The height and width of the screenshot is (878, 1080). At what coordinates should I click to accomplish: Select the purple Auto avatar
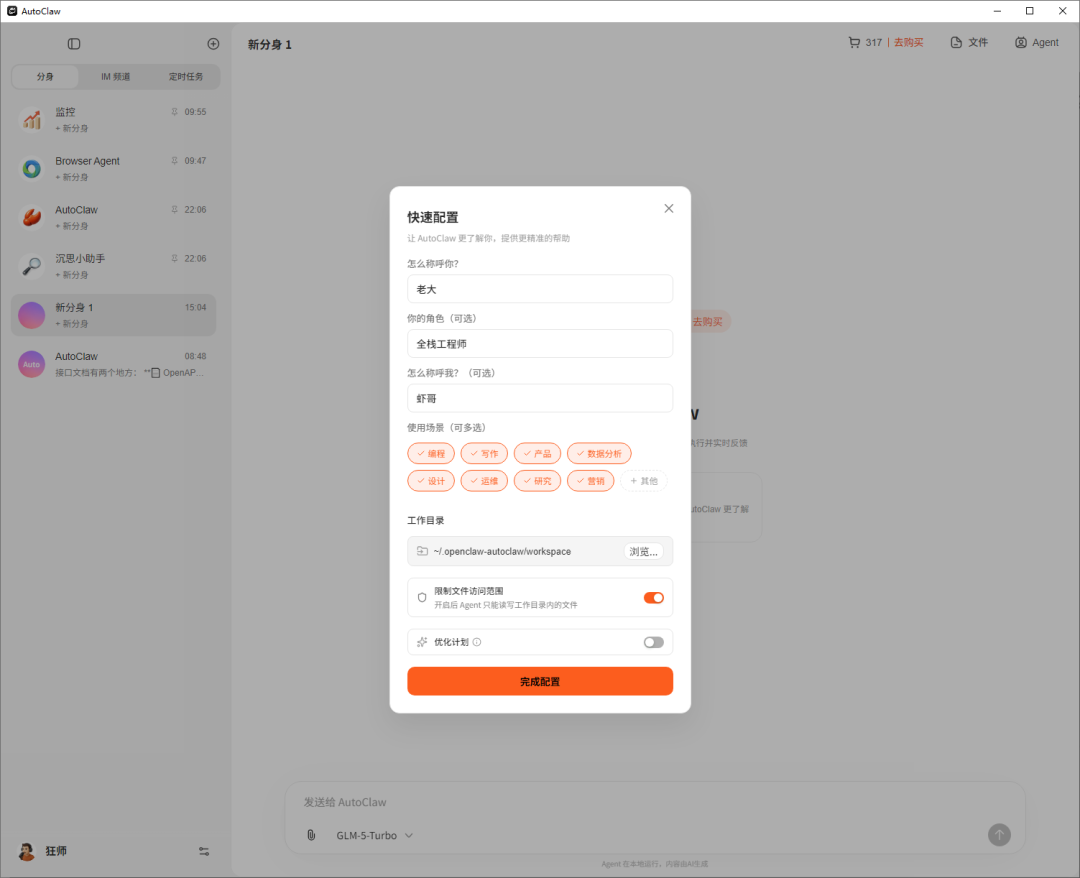click(32, 364)
